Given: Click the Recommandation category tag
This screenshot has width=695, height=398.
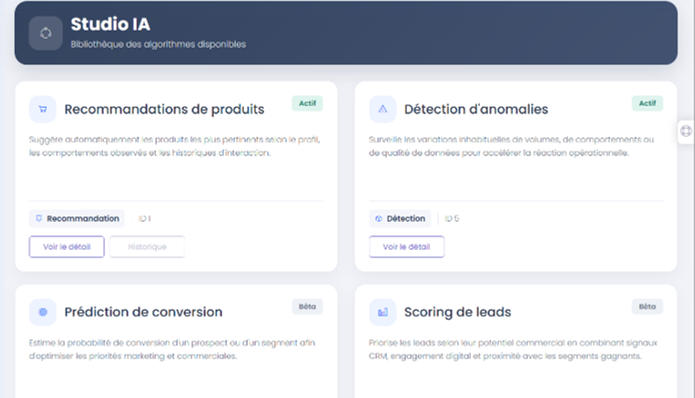Looking at the screenshot, I should [77, 219].
